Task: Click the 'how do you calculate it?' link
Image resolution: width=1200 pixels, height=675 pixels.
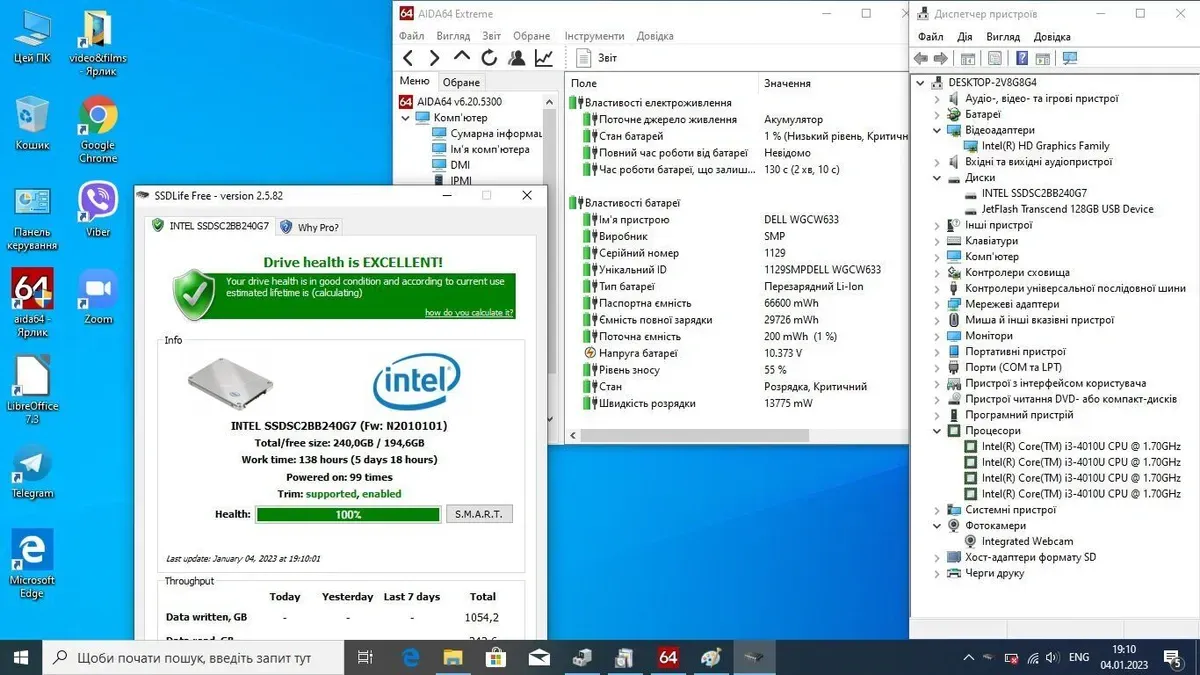Action: pos(468,313)
